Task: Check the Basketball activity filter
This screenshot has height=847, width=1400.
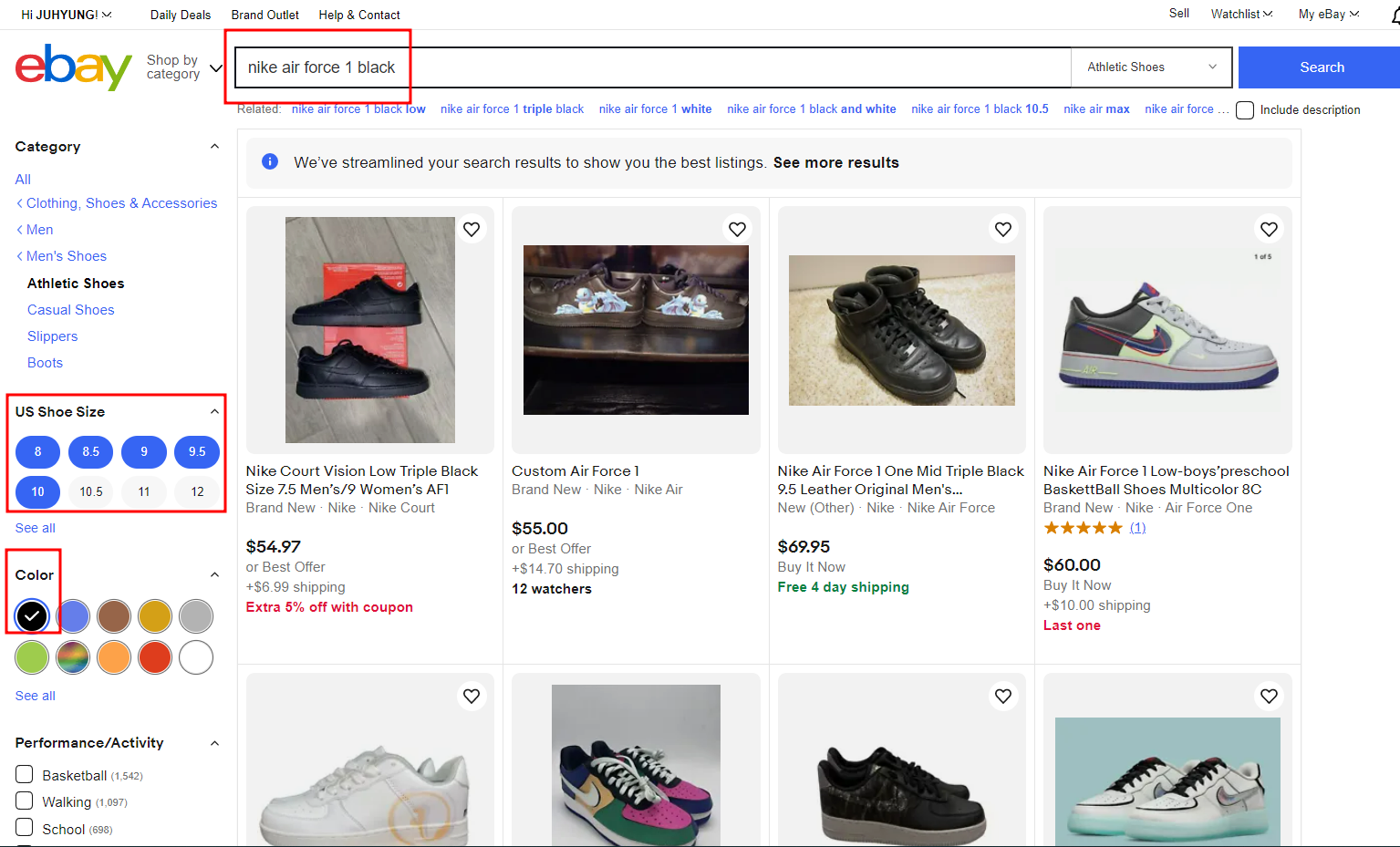Action: [x=25, y=774]
